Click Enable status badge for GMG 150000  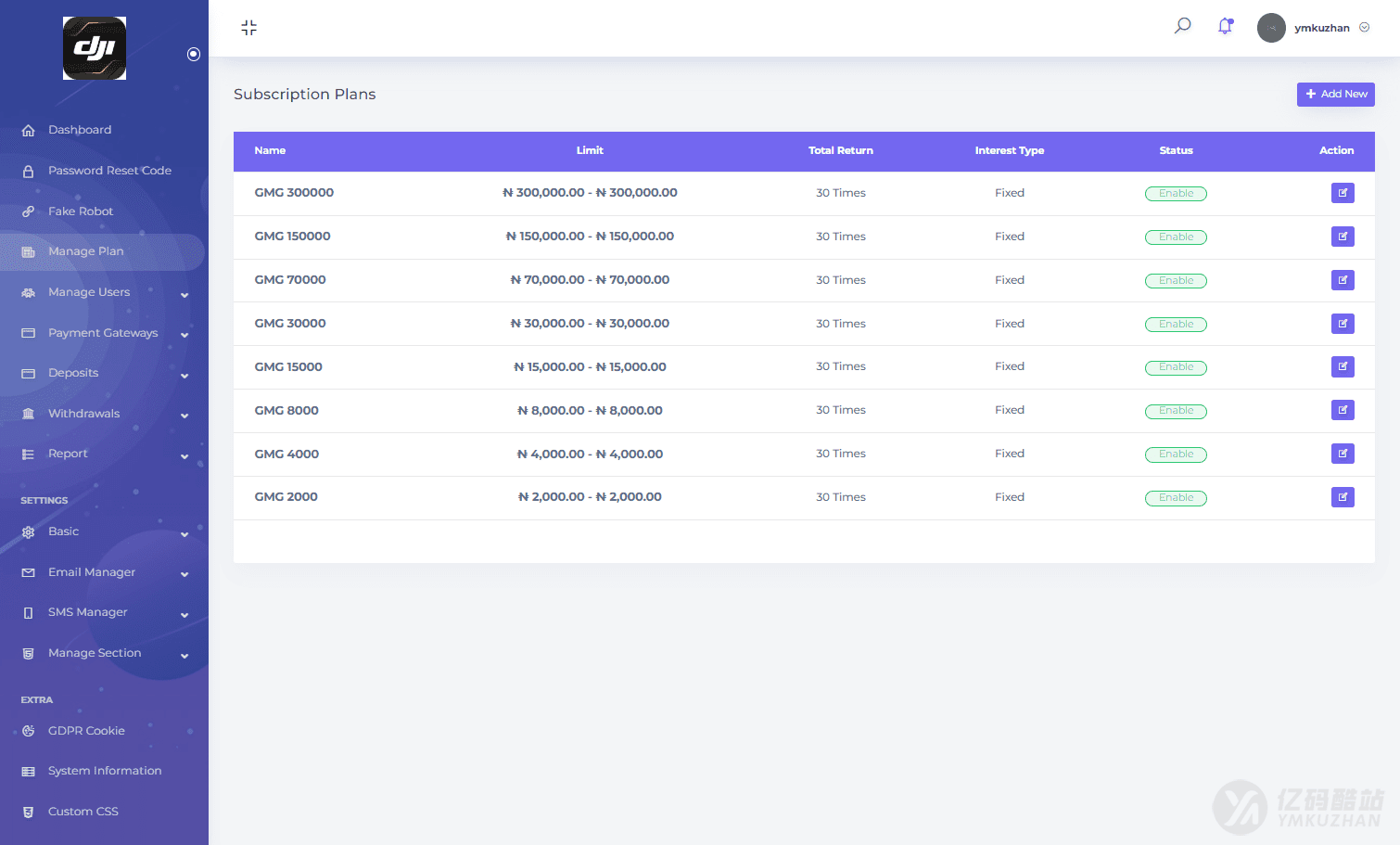pos(1176,237)
